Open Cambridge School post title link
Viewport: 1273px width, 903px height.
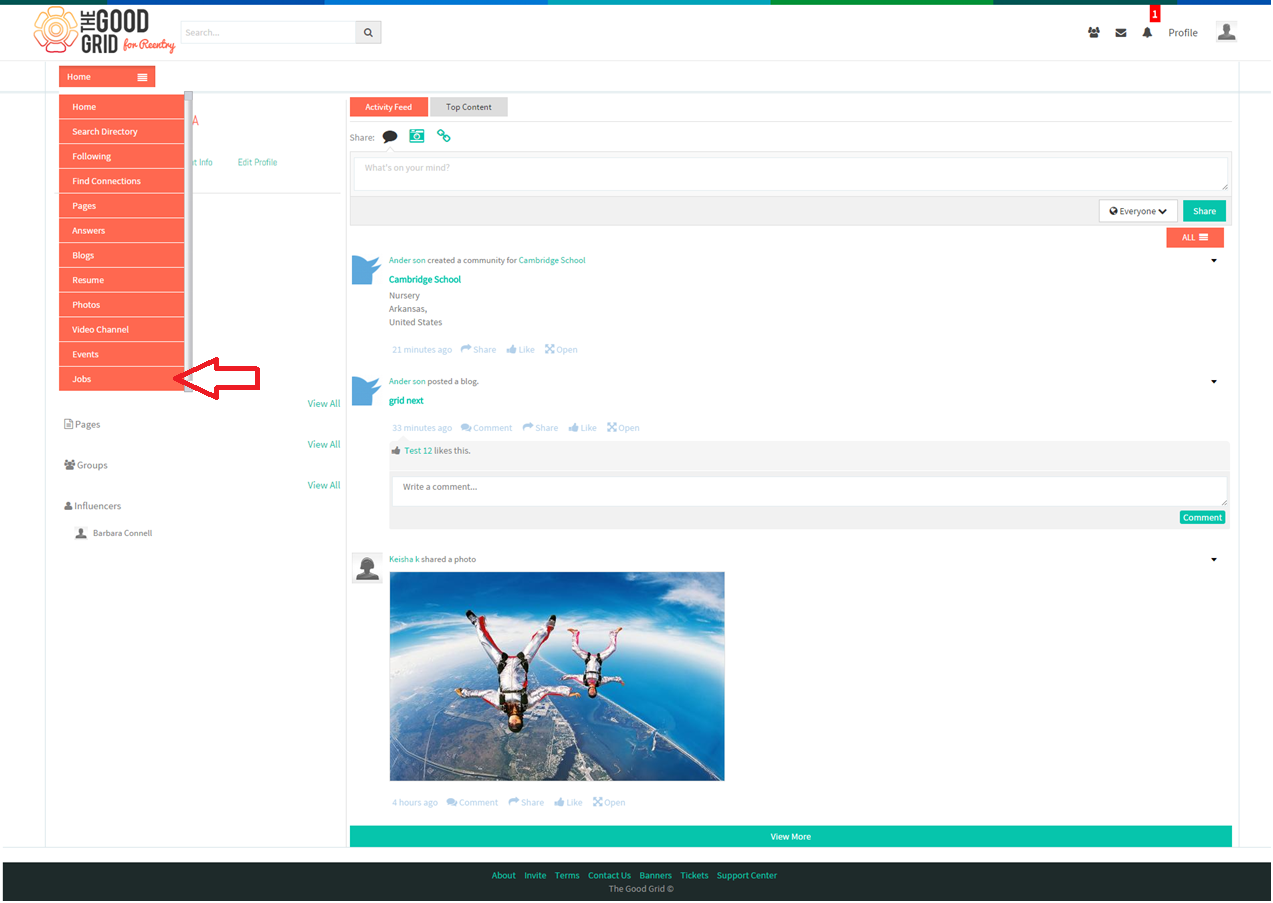[x=425, y=280]
